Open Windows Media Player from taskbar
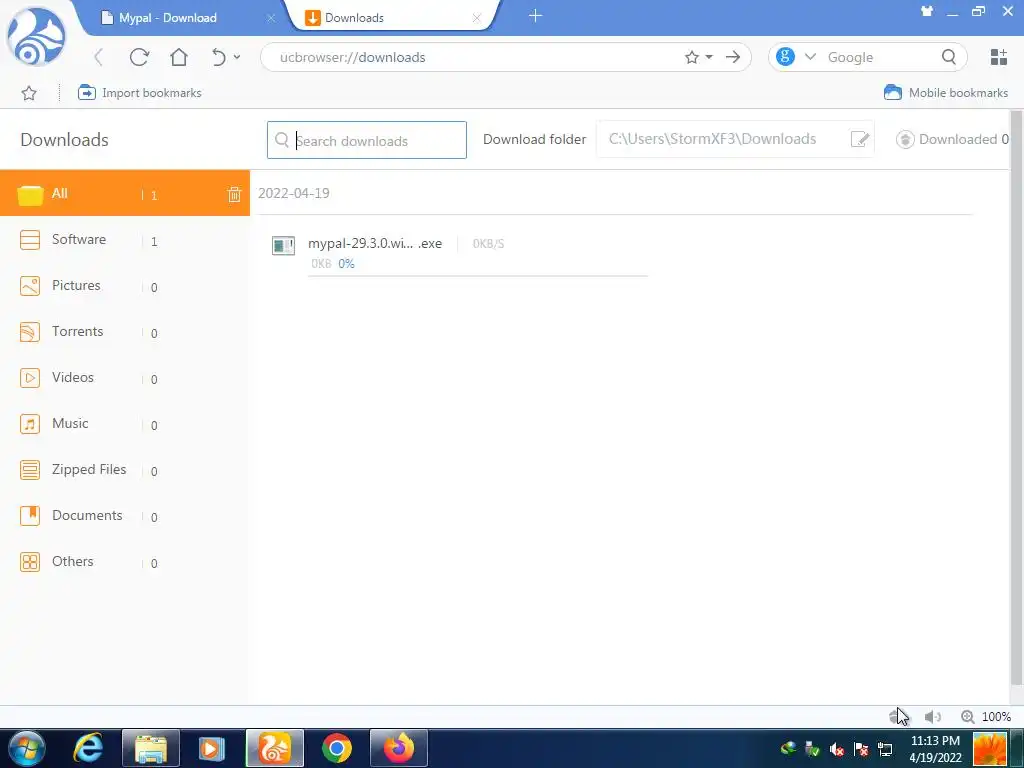The height and width of the screenshot is (768, 1024). coord(211,748)
